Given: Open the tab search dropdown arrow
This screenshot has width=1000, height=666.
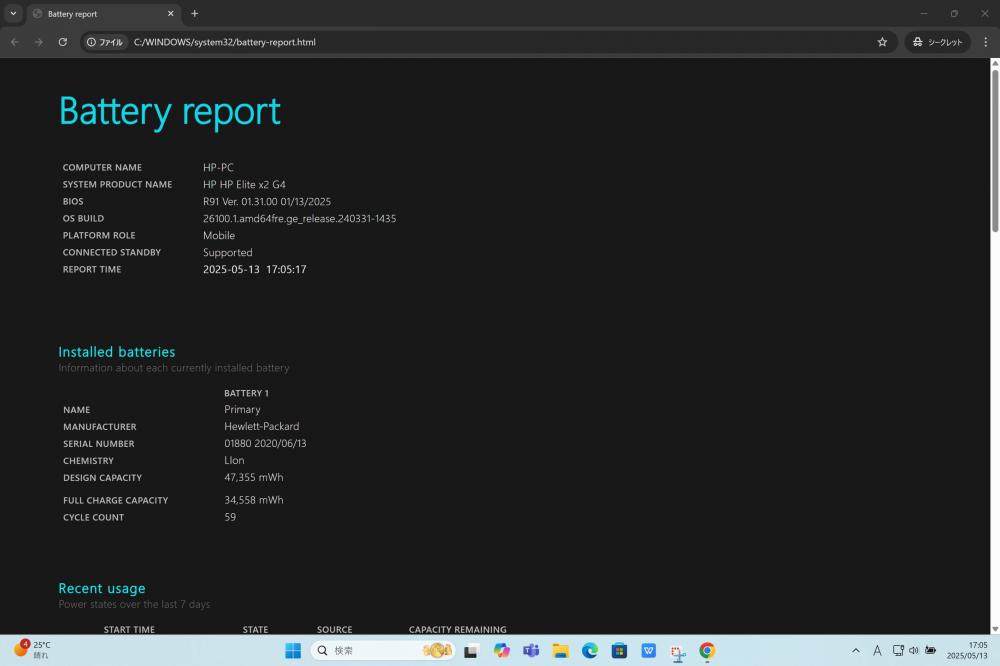Looking at the screenshot, I should (13, 13).
